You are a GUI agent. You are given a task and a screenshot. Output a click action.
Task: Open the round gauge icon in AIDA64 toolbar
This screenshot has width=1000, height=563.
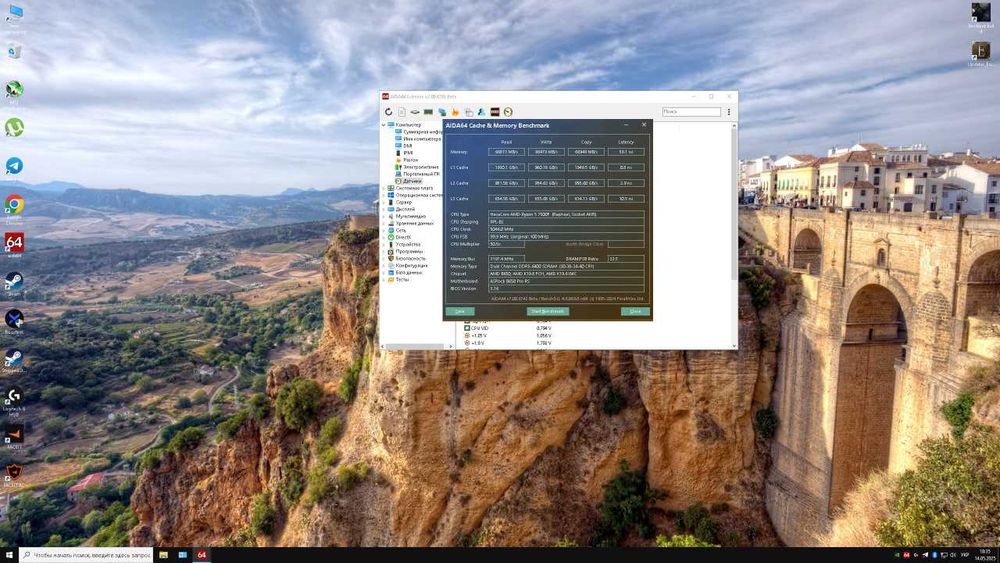508,112
